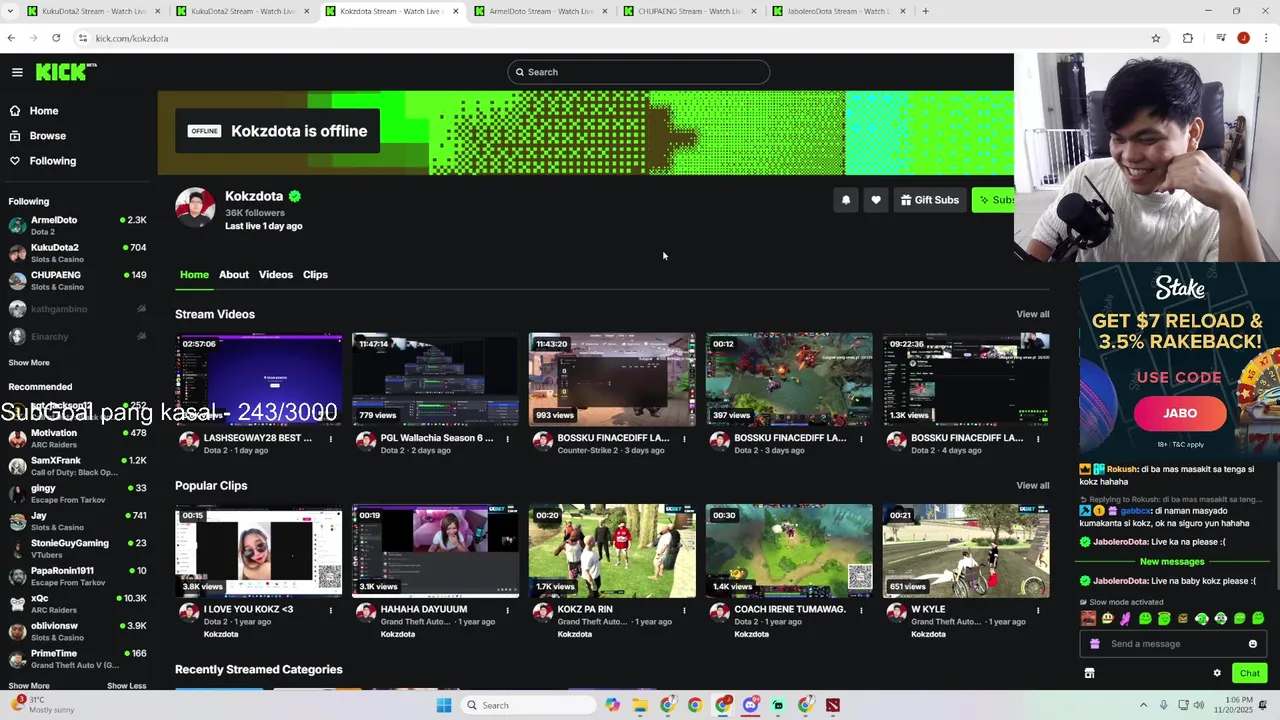Click the Kick search field

tap(638, 72)
